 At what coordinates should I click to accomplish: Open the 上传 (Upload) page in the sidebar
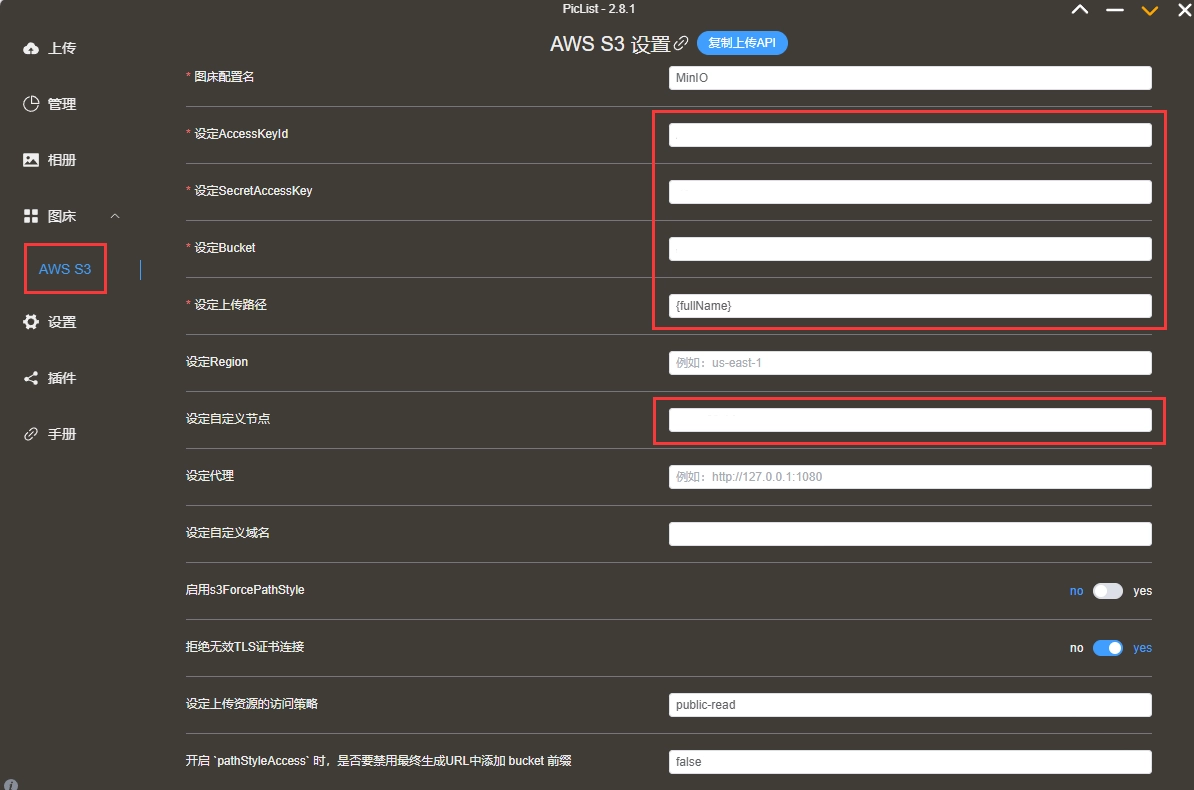point(49,47)
